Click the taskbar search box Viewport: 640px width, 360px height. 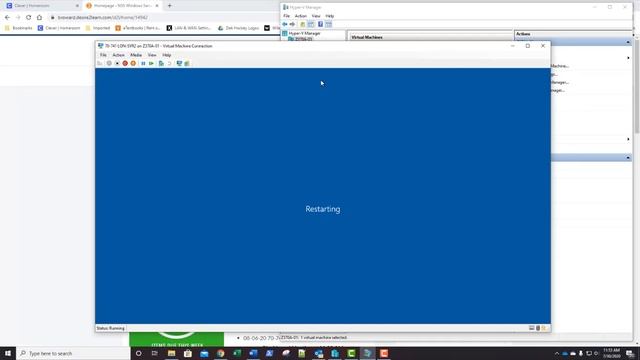tap(73, 353)
